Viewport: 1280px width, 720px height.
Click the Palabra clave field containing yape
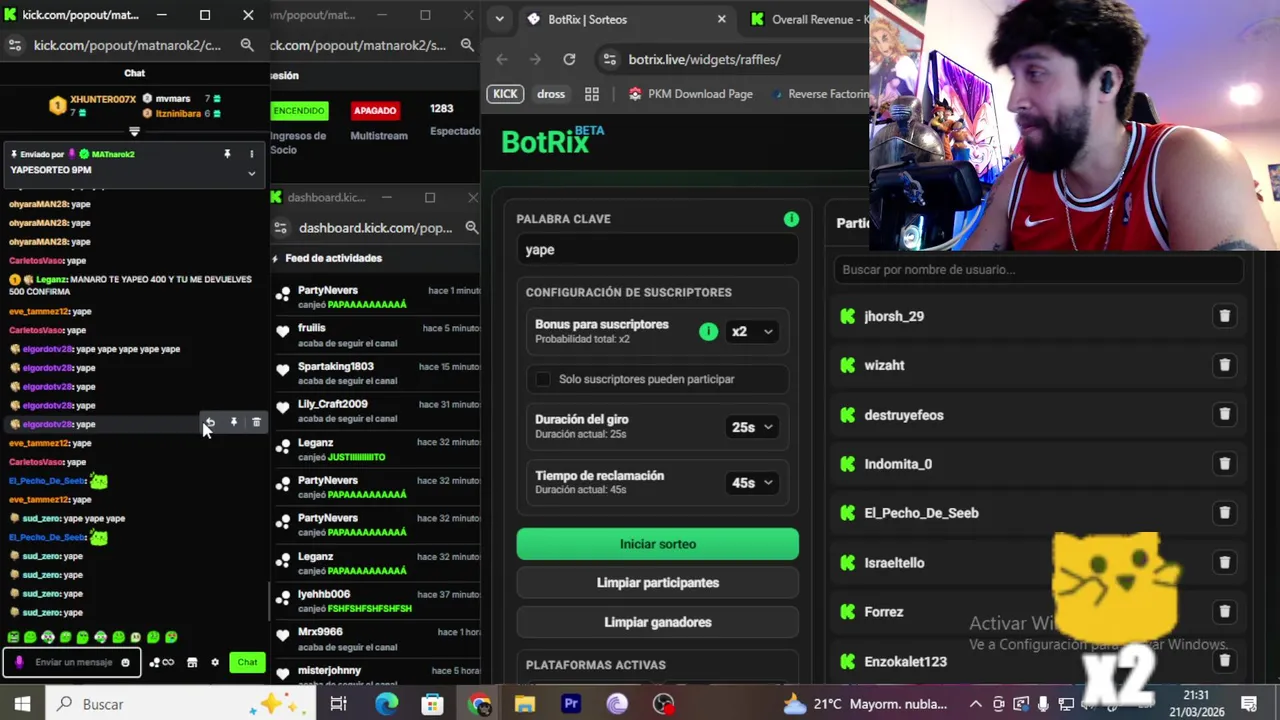coord(657,250)
